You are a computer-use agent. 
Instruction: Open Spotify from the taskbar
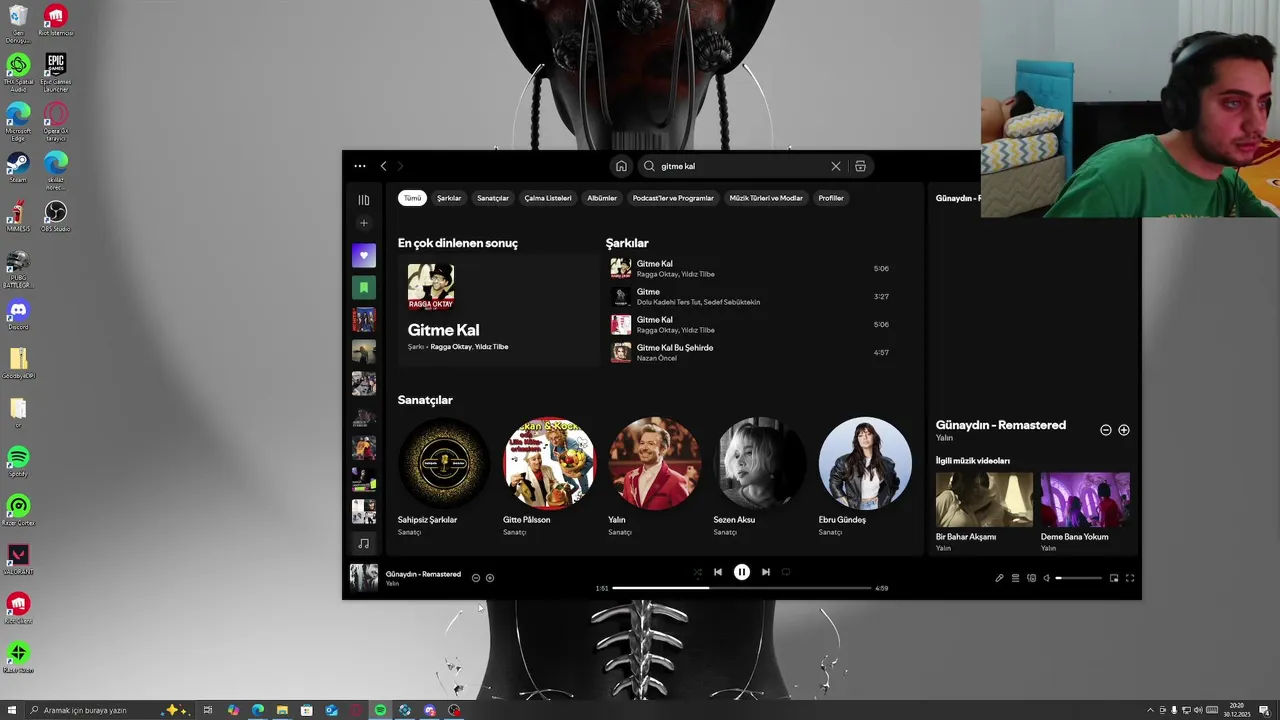tap(380, 710)
